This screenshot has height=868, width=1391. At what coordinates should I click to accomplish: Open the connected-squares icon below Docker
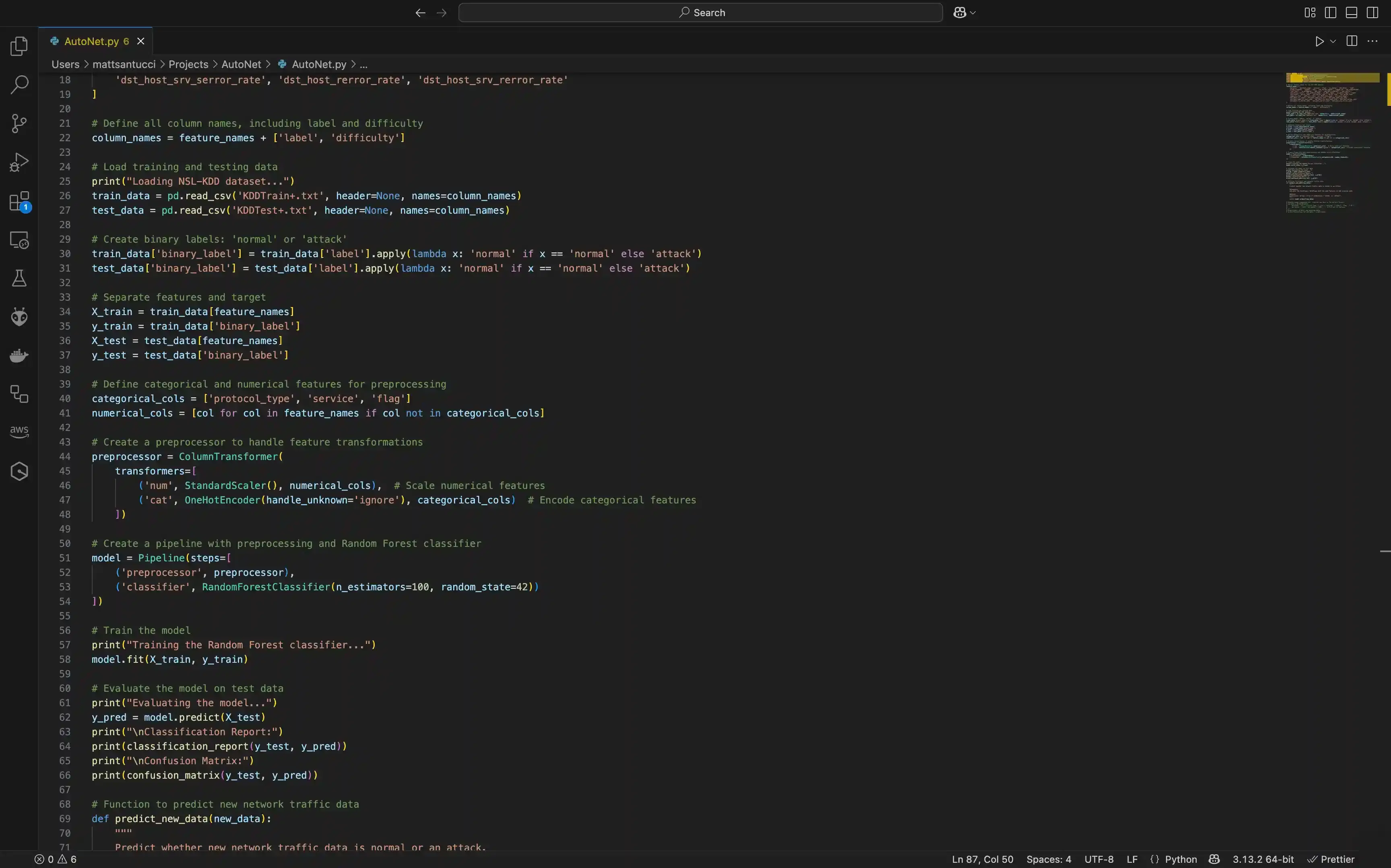tap(19, 394)
